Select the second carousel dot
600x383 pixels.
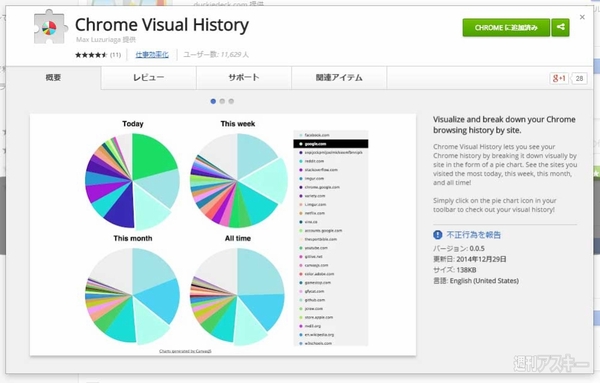[222, 101]
